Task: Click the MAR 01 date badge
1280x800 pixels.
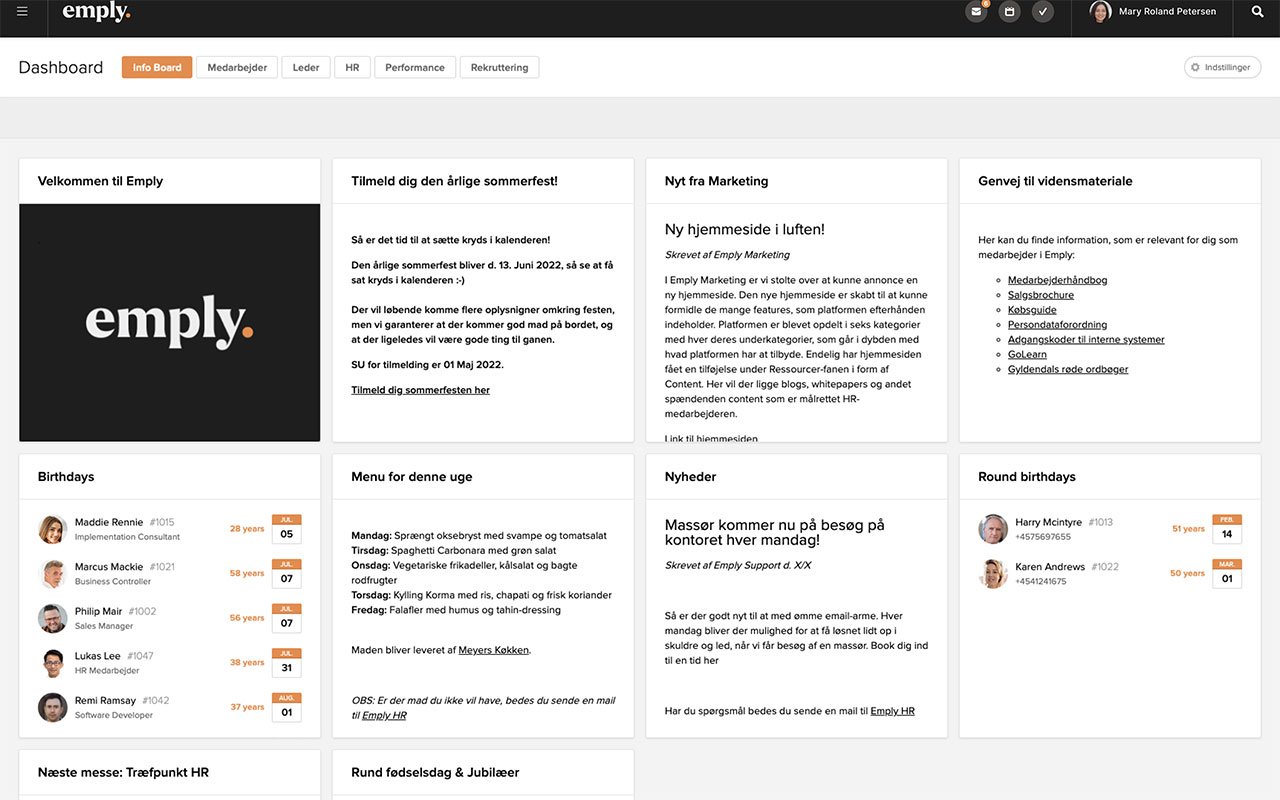Action: click(1227, 574)
